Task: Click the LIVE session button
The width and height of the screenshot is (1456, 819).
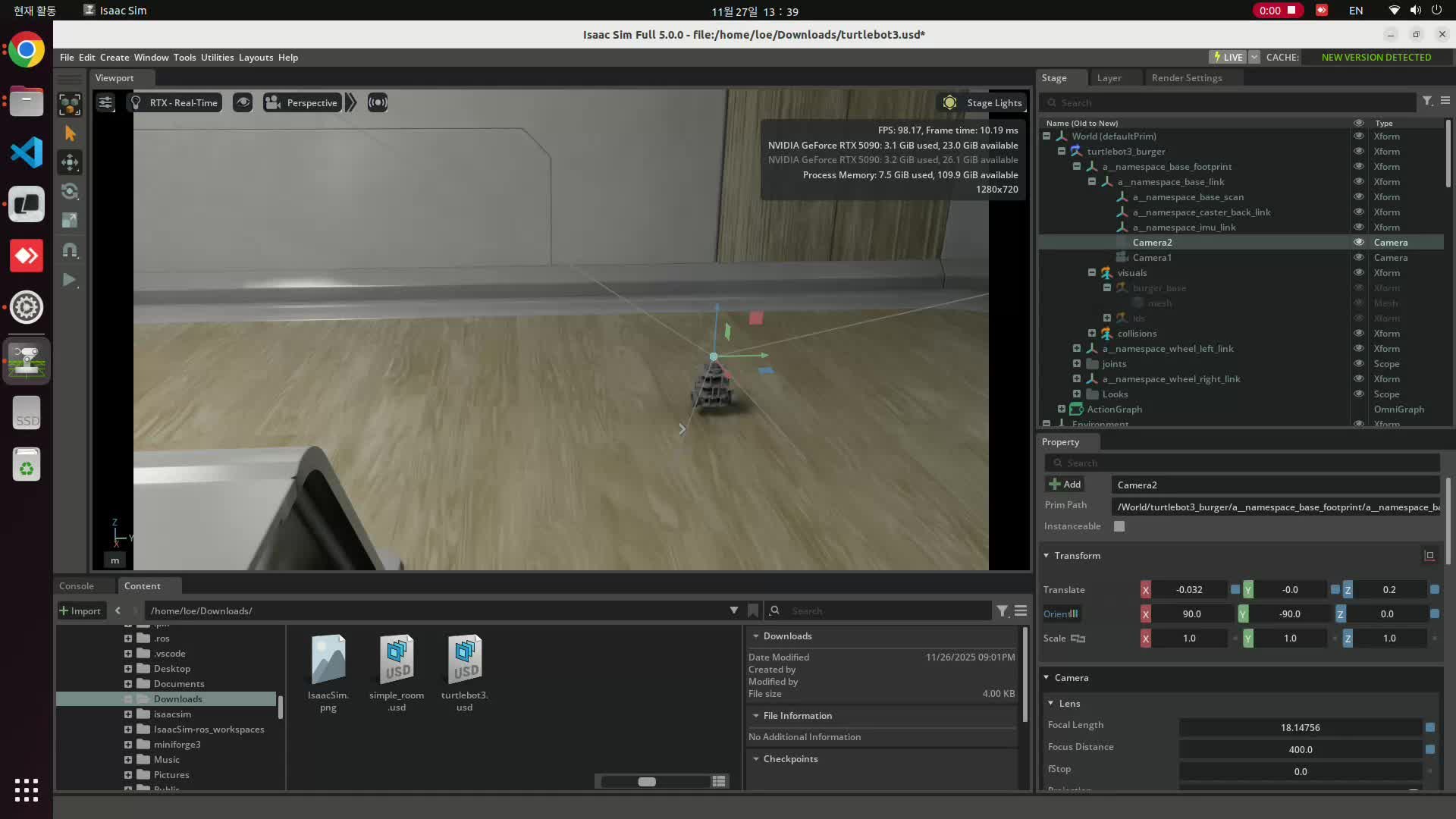Action: coord(1228,58)
